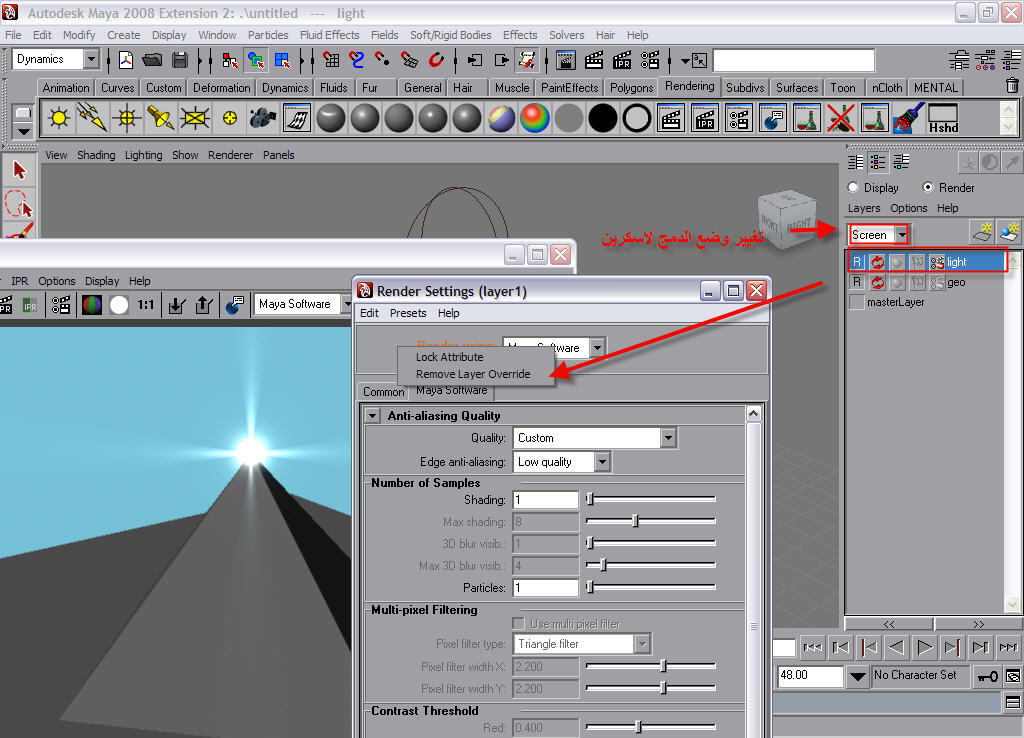Click the save scene disk icon
Screen dimensions: 1024x738
tap(180, 60)
